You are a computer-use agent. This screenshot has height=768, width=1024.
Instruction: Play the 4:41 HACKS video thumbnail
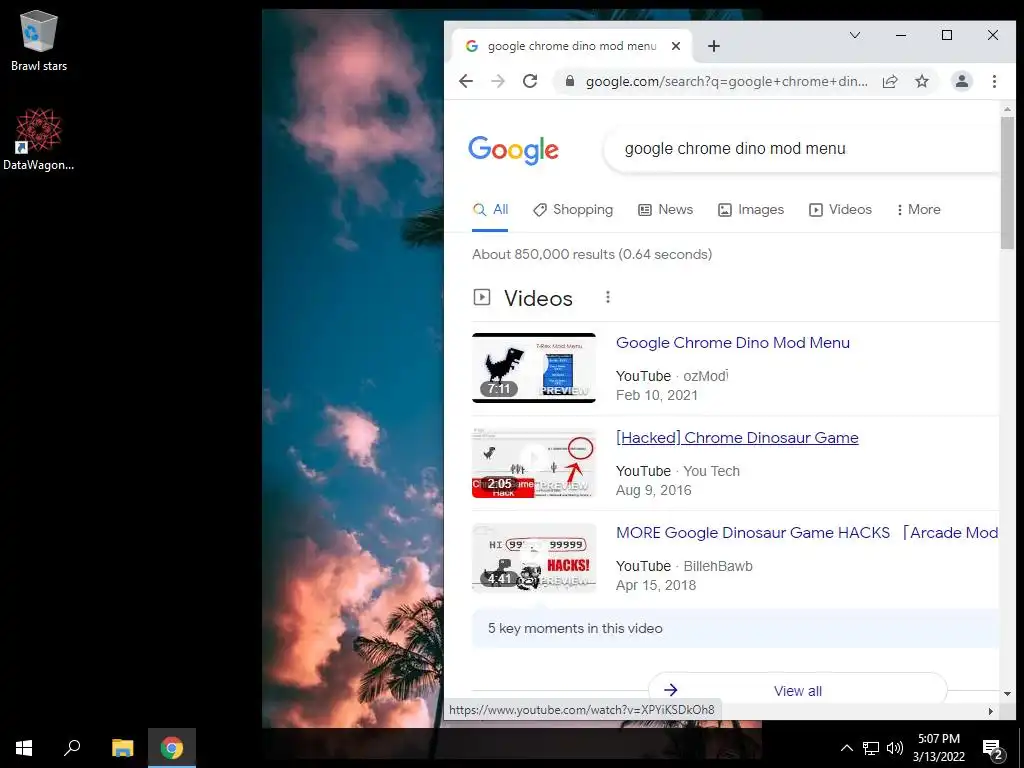point(534,558)
